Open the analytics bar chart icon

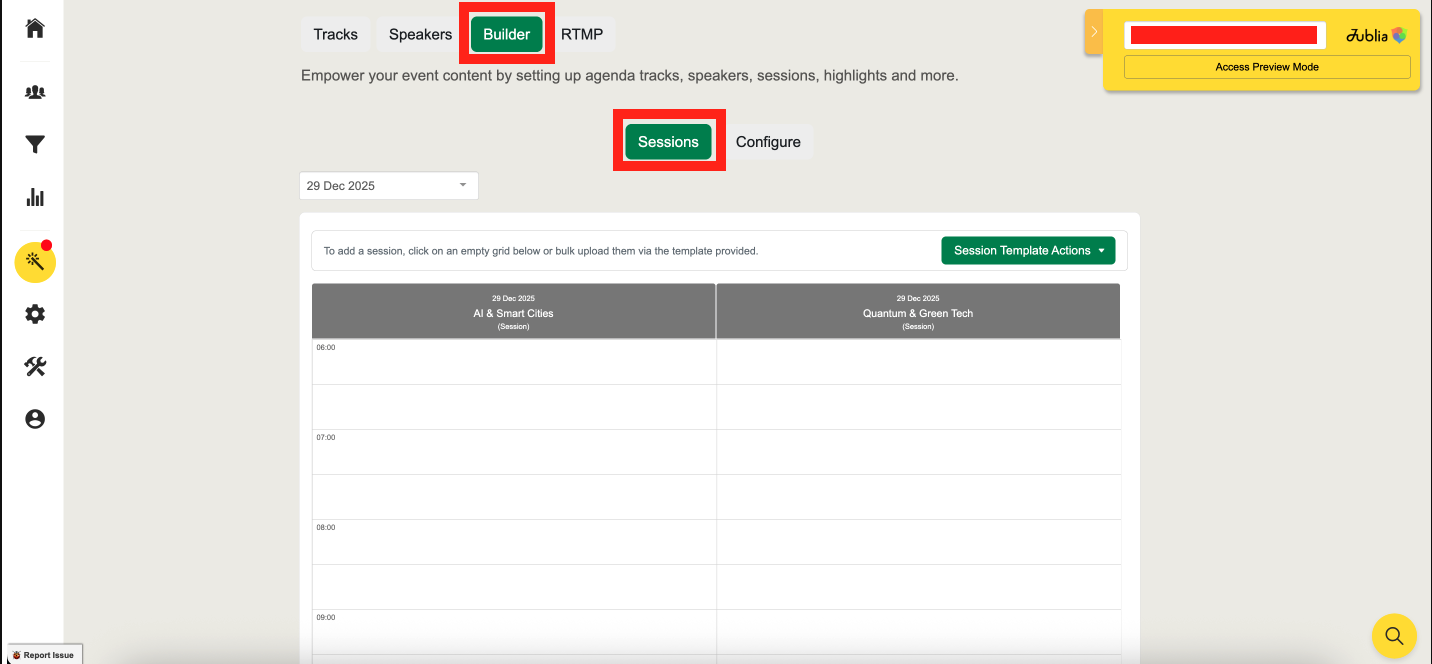[35, 196]
